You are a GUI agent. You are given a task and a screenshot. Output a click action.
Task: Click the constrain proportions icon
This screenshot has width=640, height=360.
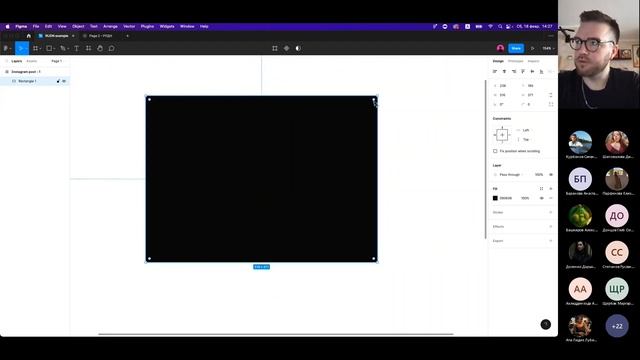pyautogui.click(x=551, y=95)
